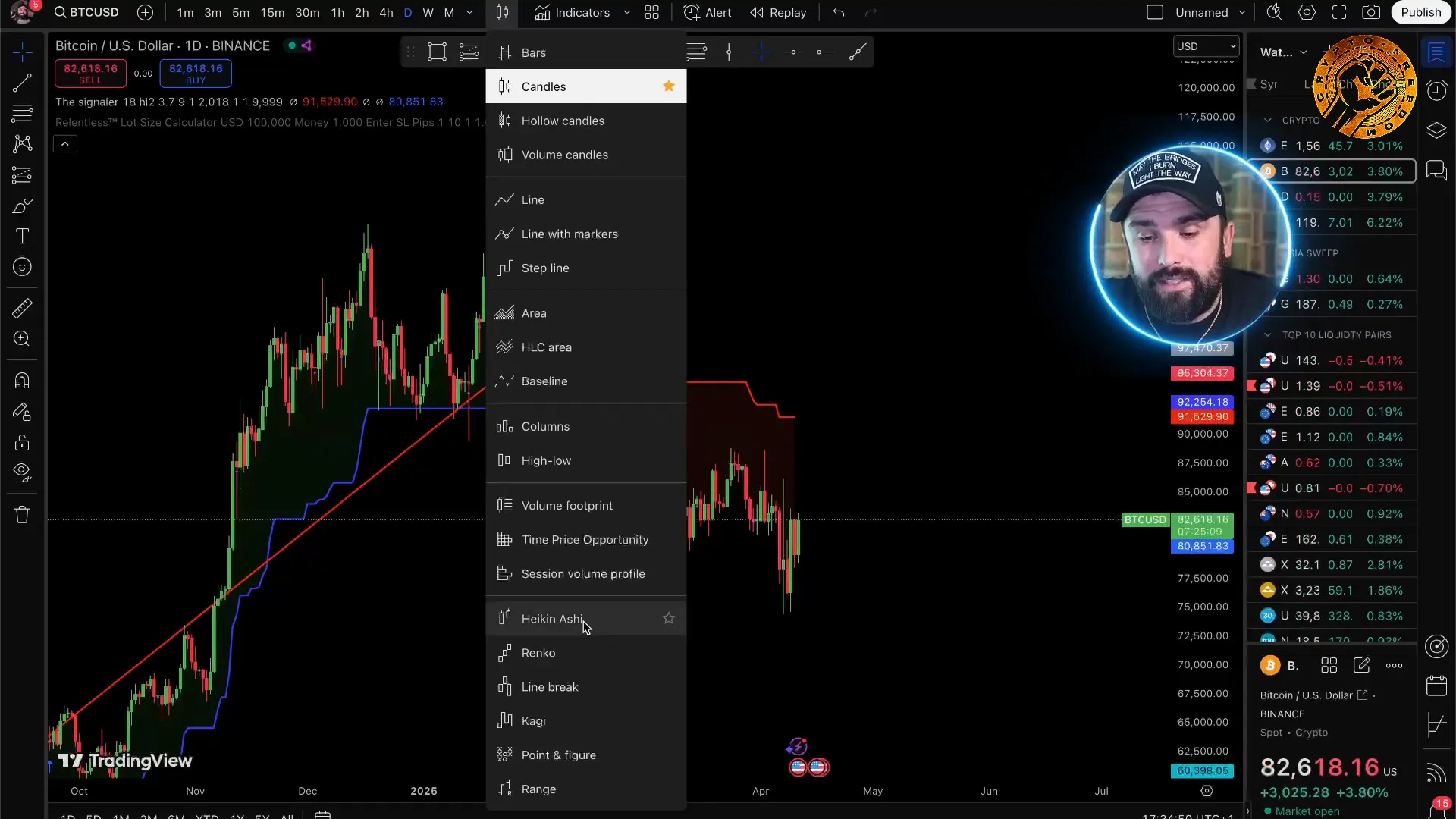Select Point & figure chart type
This screenshot has height=819, width=1456.
[x=586, y=755]
